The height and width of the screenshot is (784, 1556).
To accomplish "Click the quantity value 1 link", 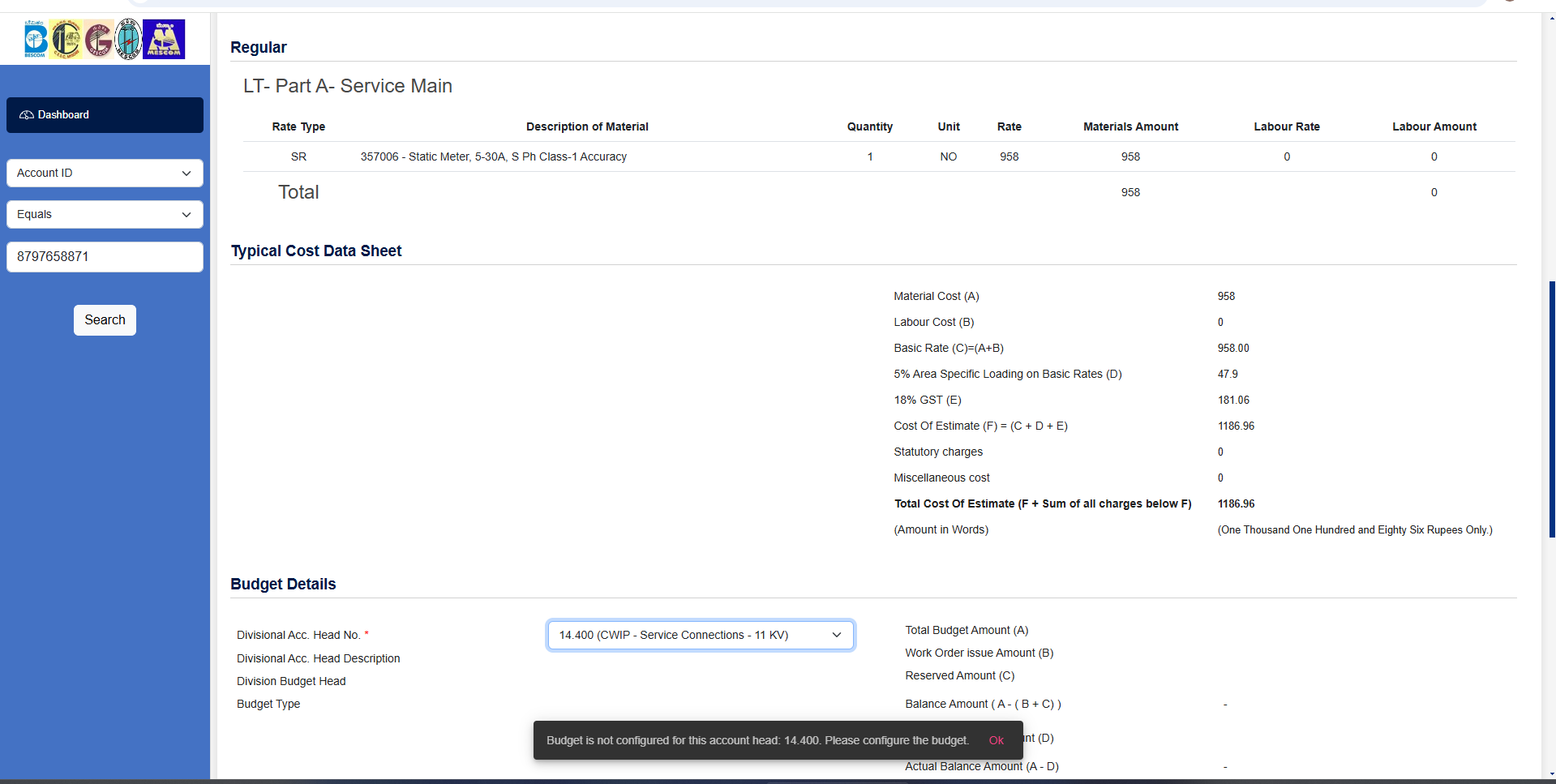I will point(870,156).
